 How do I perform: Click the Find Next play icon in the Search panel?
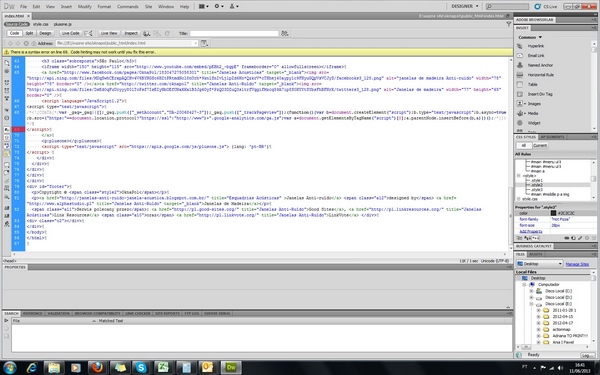[6, 321]
